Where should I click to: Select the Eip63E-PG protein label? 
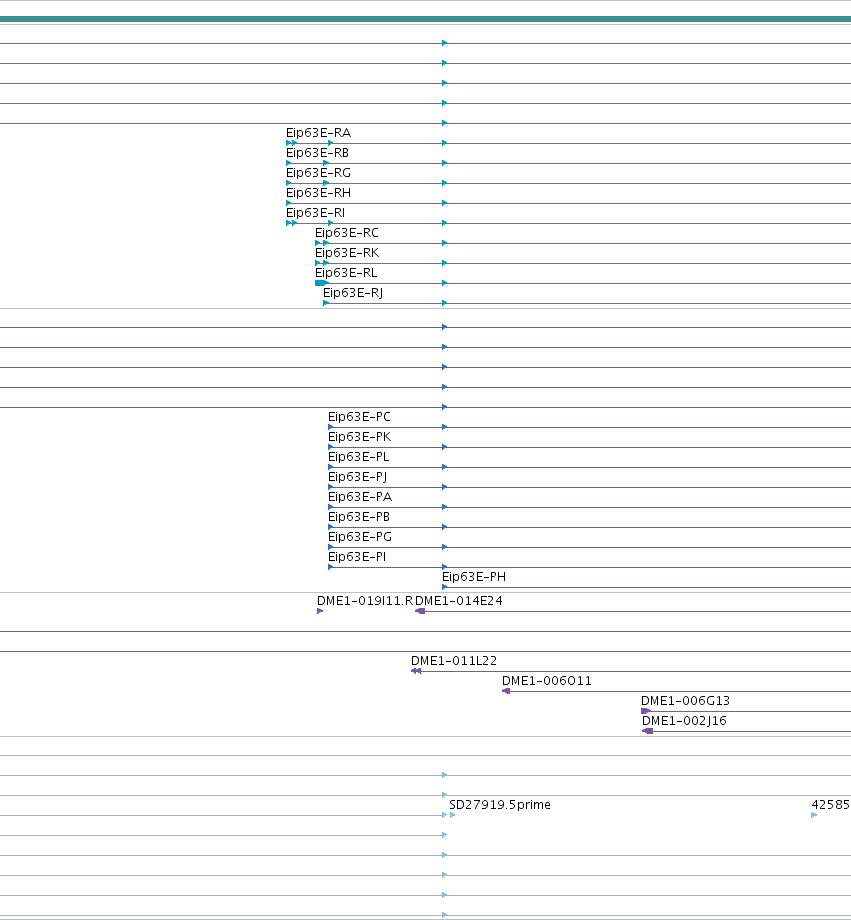360,537
